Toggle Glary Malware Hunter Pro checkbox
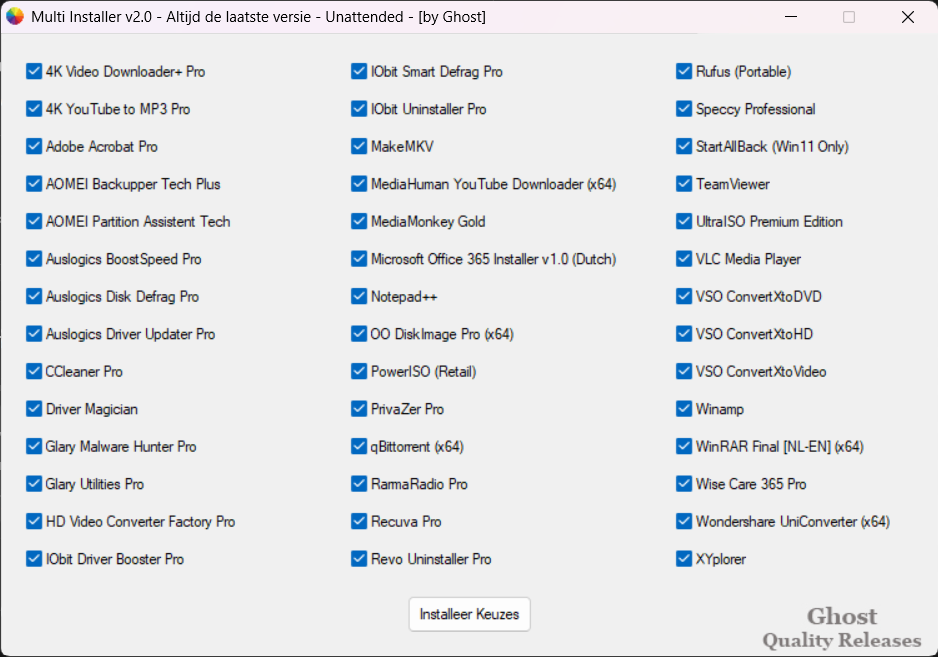938x657 pixels. coord(34,446)
